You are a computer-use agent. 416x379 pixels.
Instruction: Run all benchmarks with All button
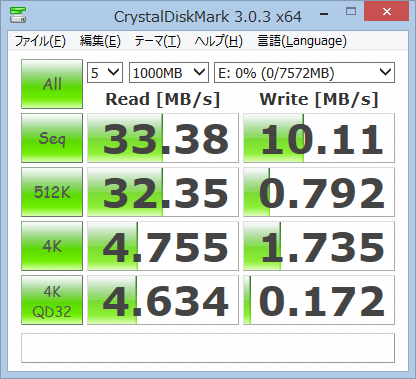(52, 84)
